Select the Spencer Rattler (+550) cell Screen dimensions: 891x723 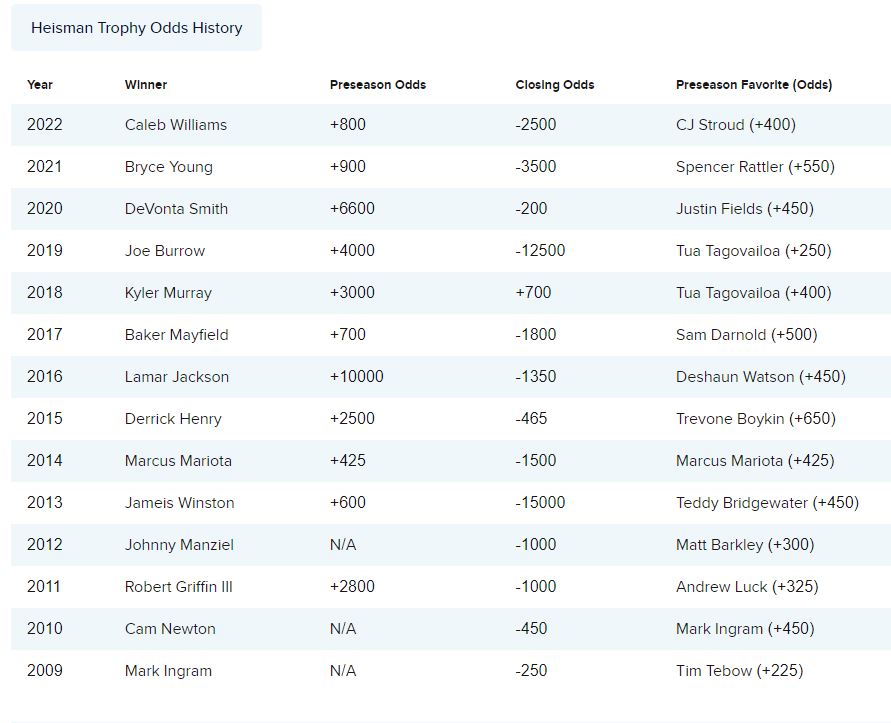click(x=755, y=167)
